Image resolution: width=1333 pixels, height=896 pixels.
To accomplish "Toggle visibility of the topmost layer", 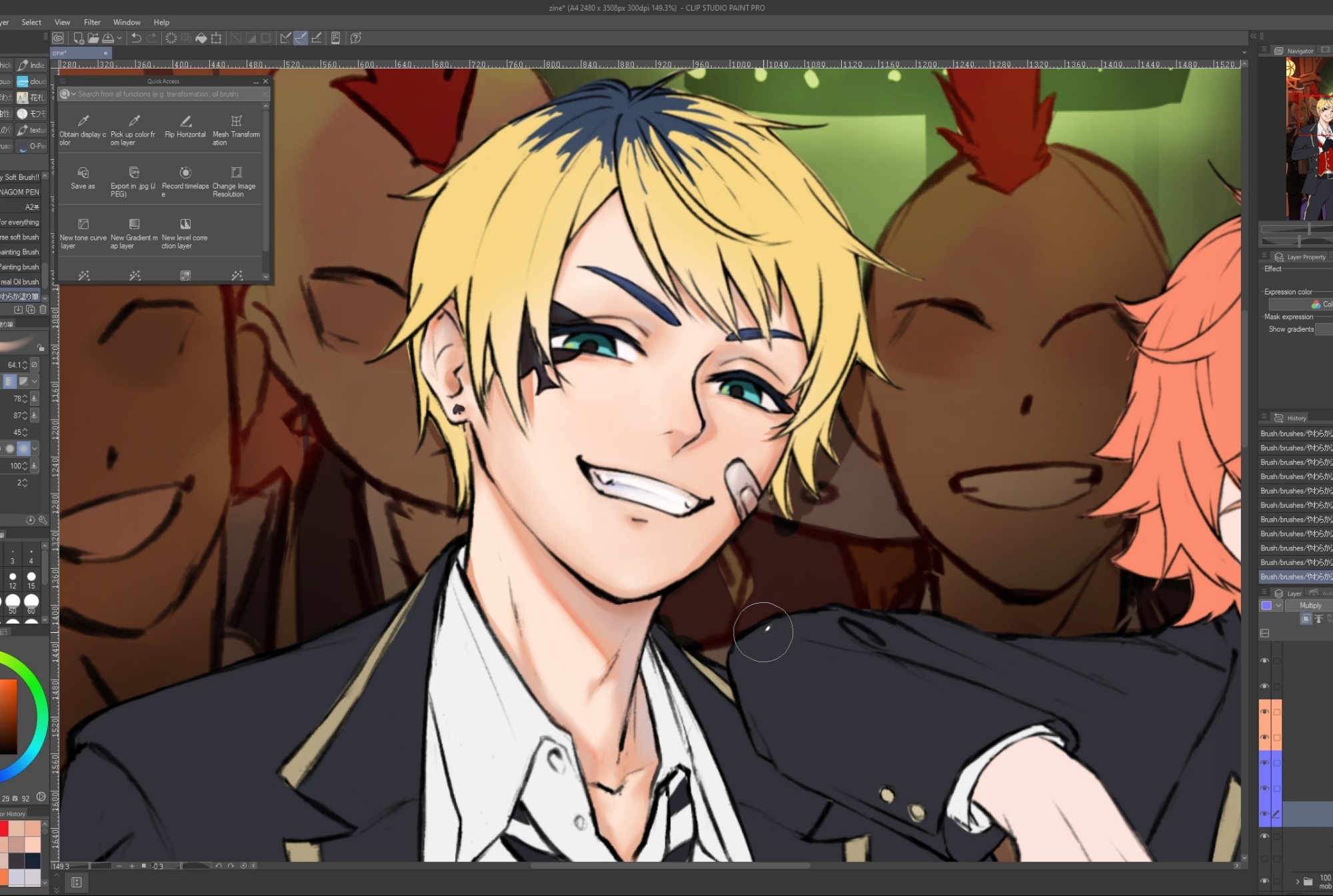I will click(1264, 661).
